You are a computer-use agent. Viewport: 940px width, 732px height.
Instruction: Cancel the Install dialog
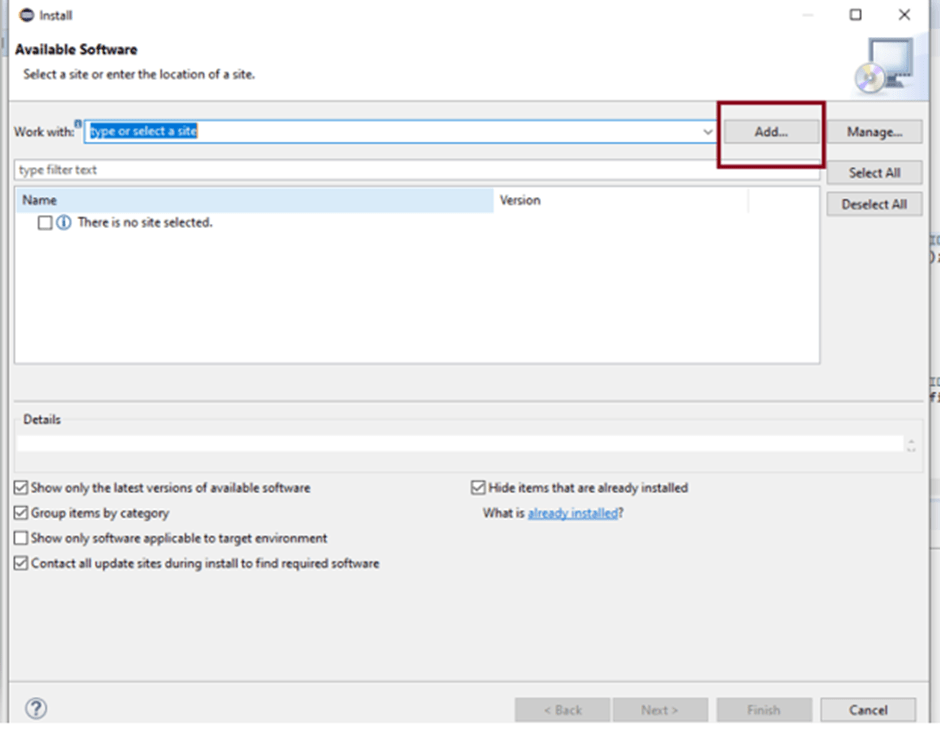pos(867,710)
